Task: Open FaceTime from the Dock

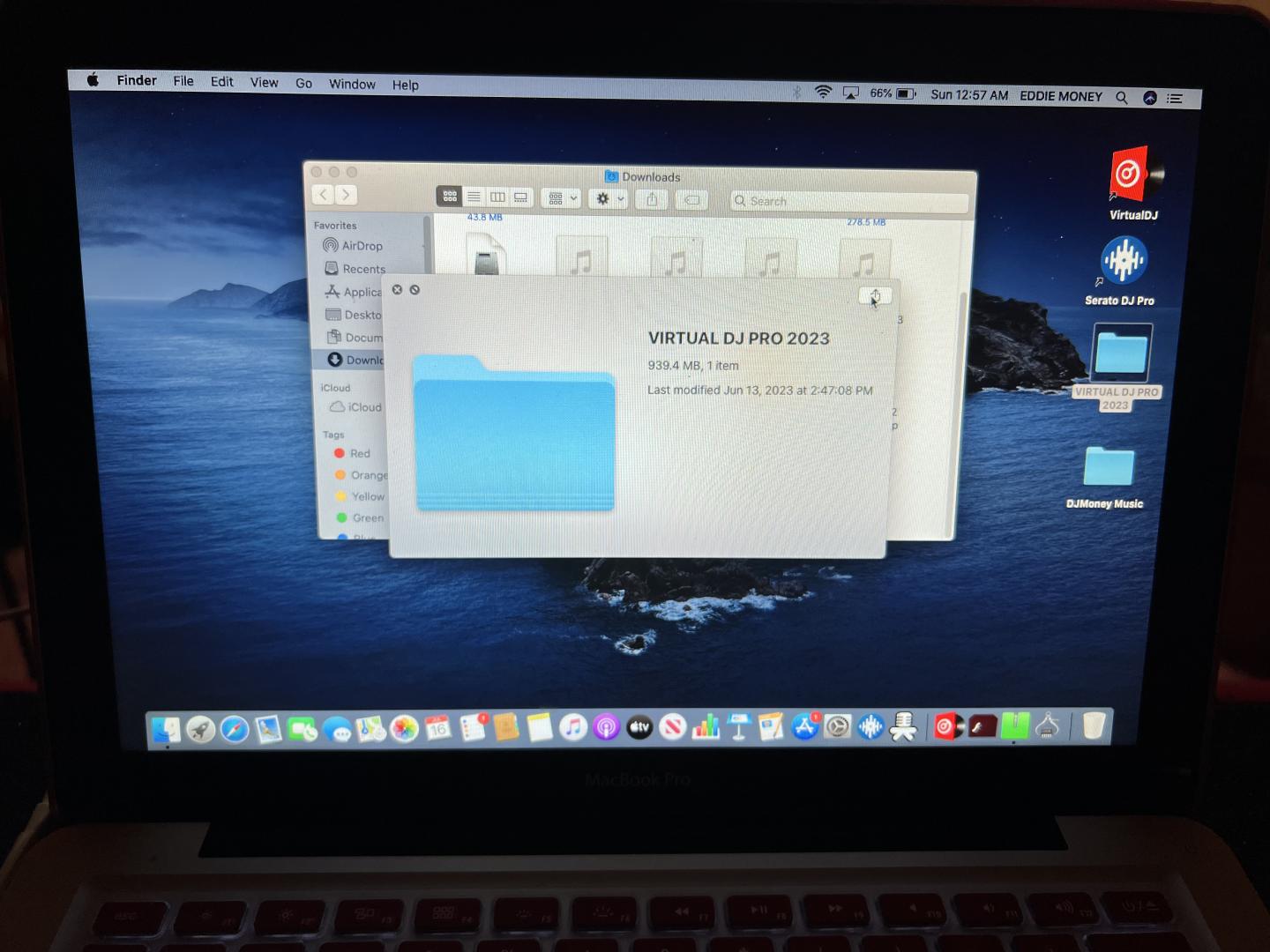Action: 303,730
